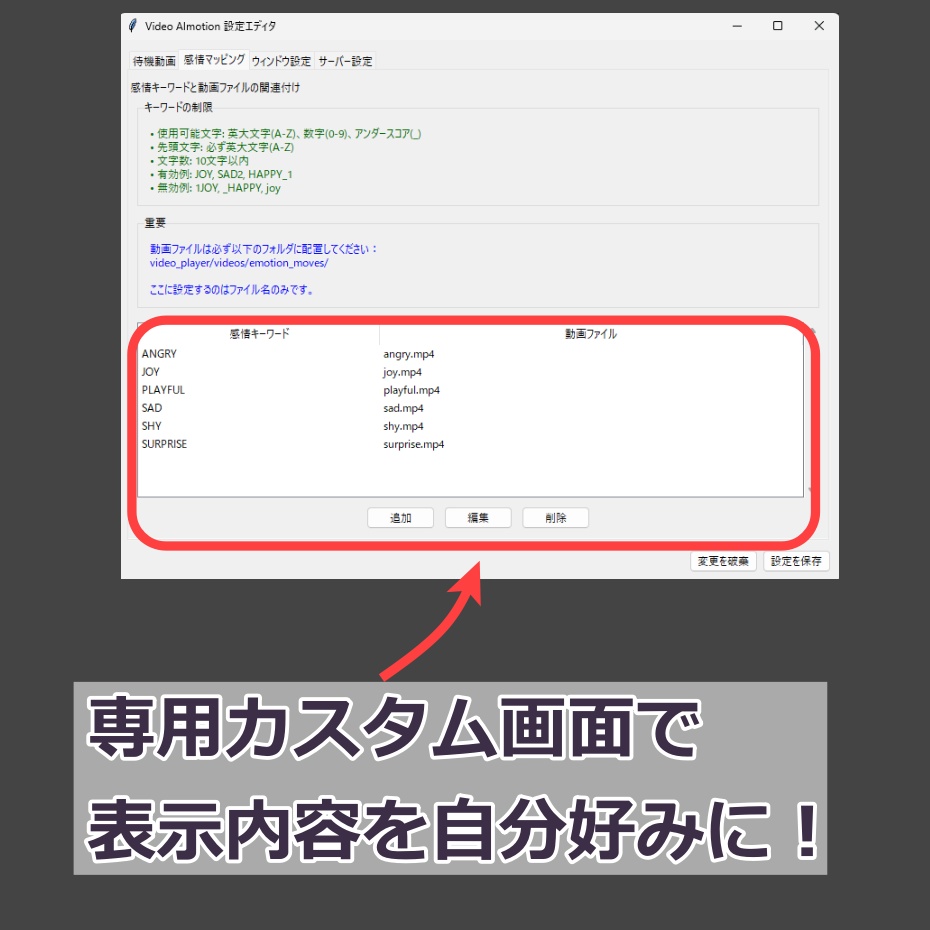
Task: Open the サーバー設定 tab
Action: [347, 59]
